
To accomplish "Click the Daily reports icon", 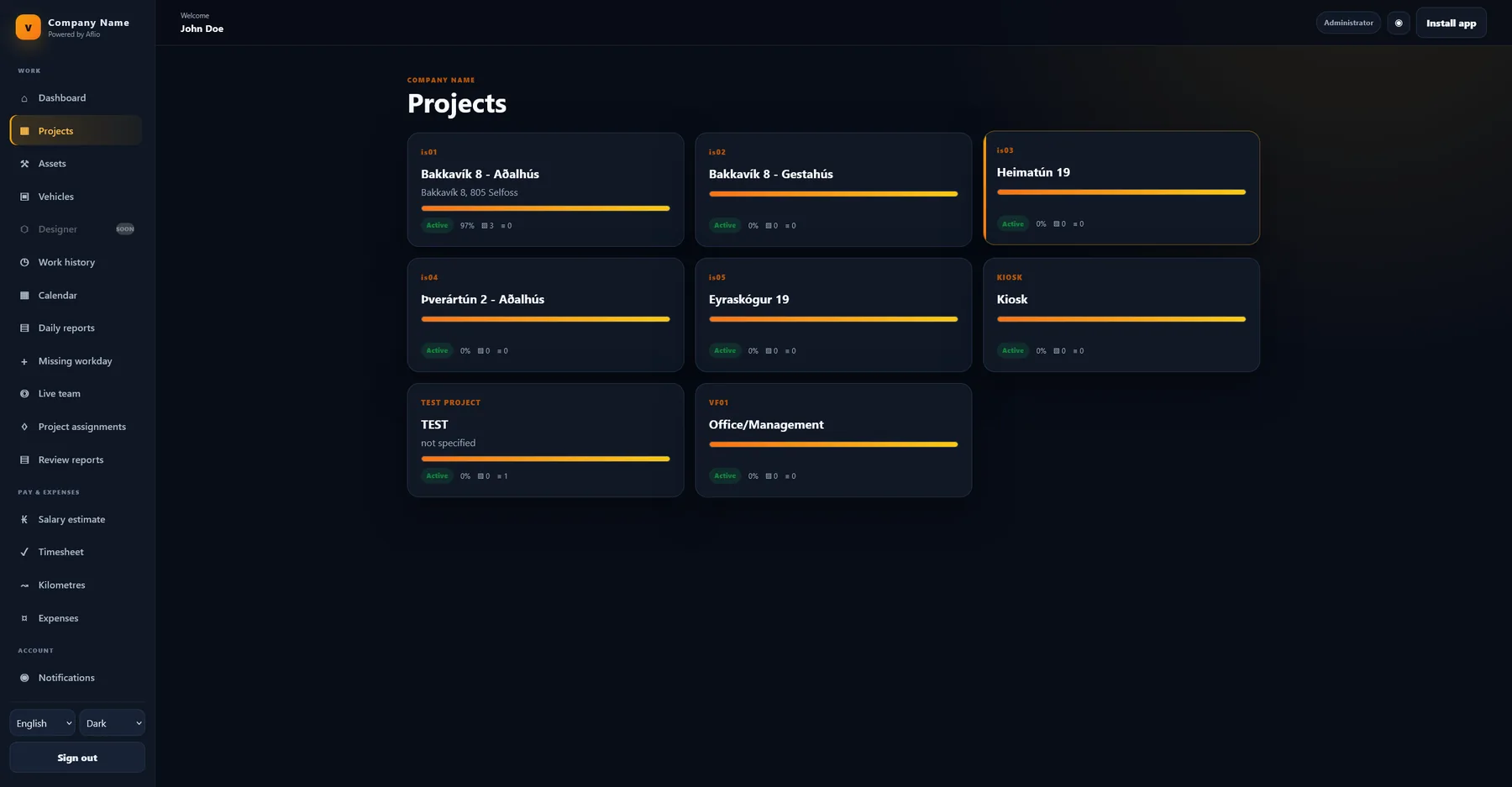I will [24, 328].
